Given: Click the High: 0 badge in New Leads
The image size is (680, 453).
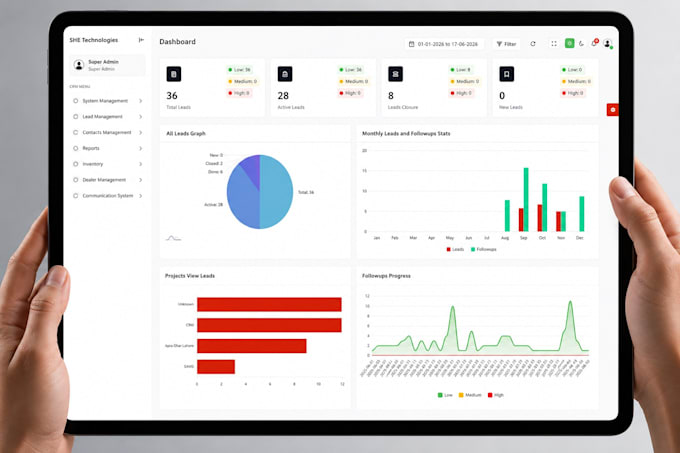Looking at the screenshot, I should [x=573, y=93].
